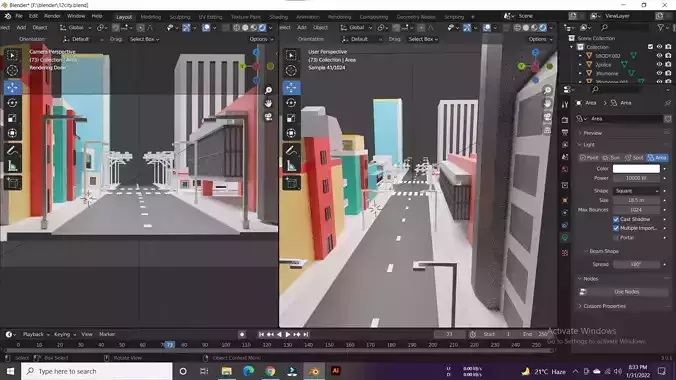
Task: Open Blender from the Windows taskbar
Action: [x=314, y=371]
